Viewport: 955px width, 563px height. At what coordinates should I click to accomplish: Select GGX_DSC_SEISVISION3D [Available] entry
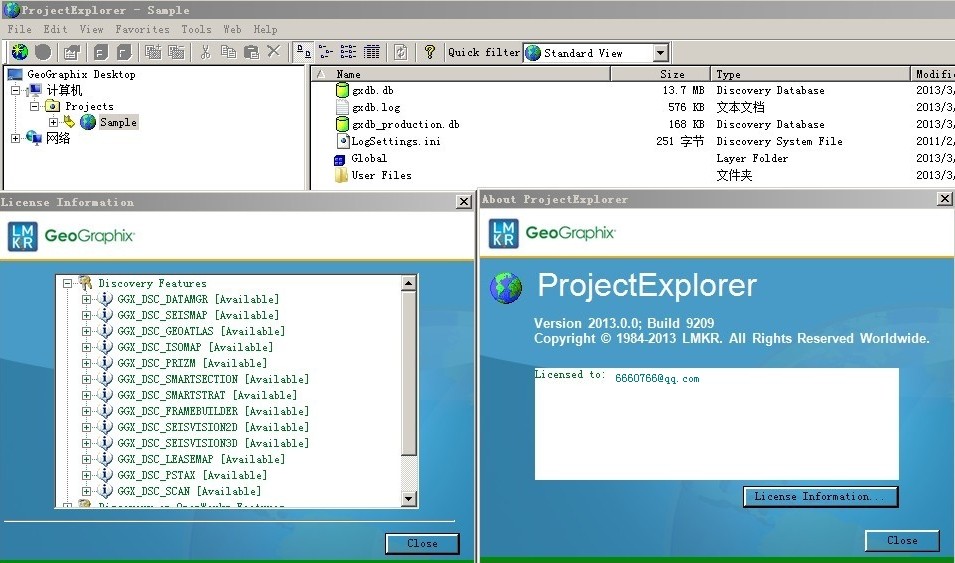tap(213, 443)
